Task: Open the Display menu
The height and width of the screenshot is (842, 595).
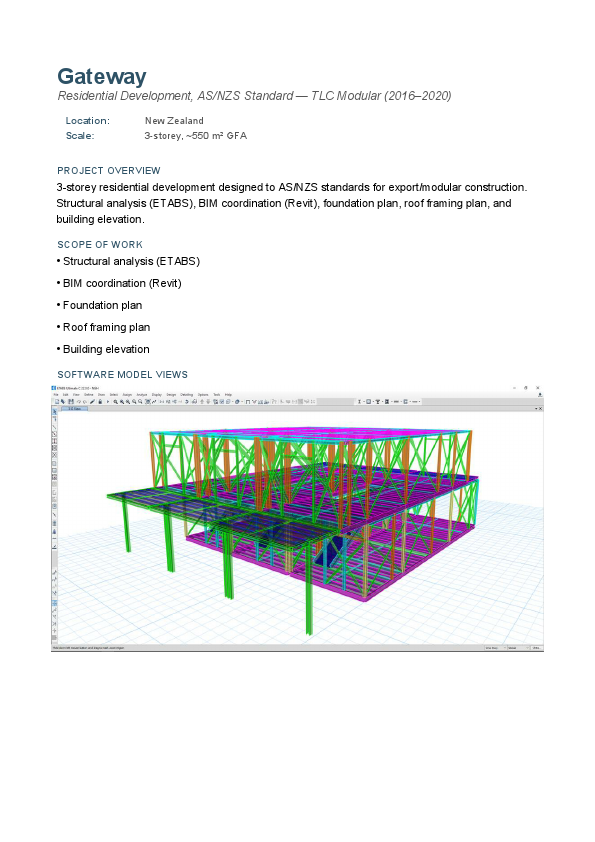Action: point(157,395)
